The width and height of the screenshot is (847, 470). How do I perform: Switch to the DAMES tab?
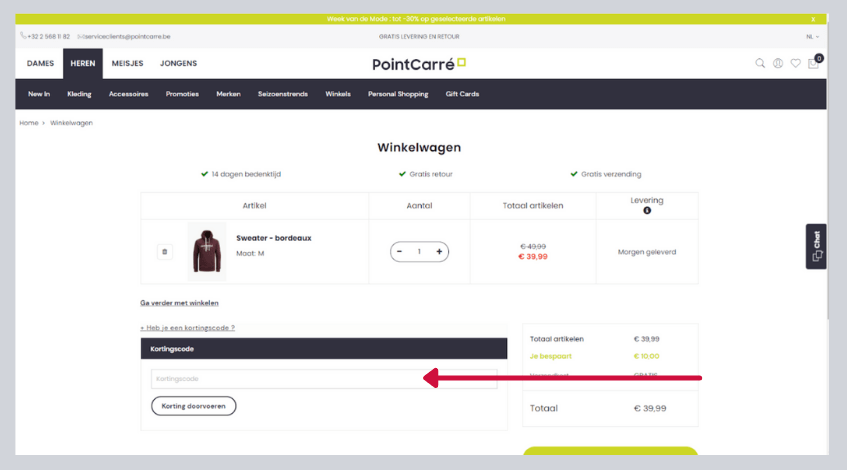[x=40, y=63]
